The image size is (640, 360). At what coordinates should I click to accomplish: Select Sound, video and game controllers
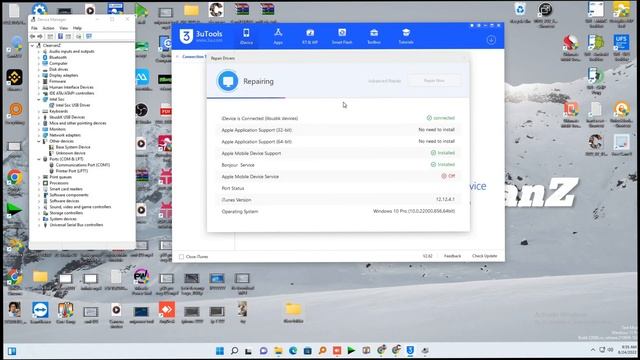coord(80,207)
